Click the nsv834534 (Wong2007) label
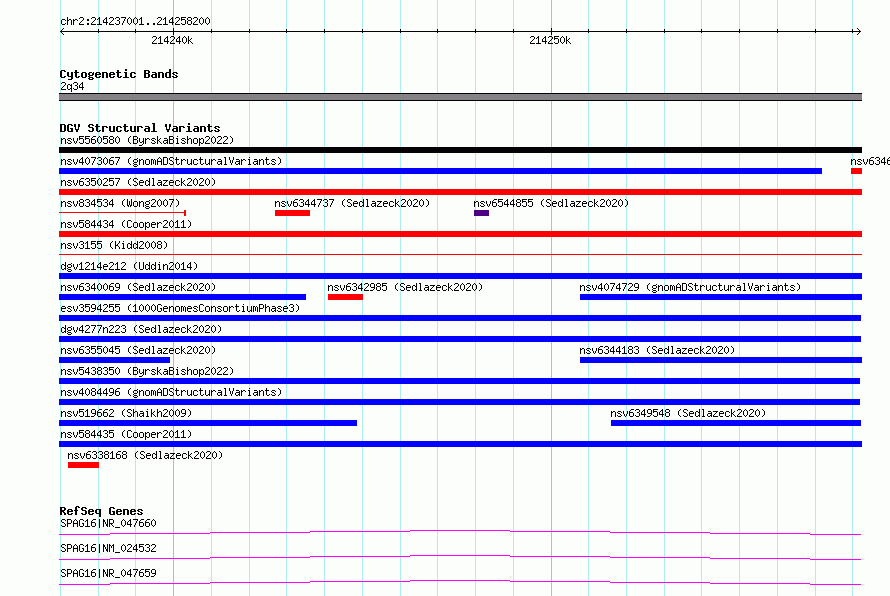 coord(120,203)
